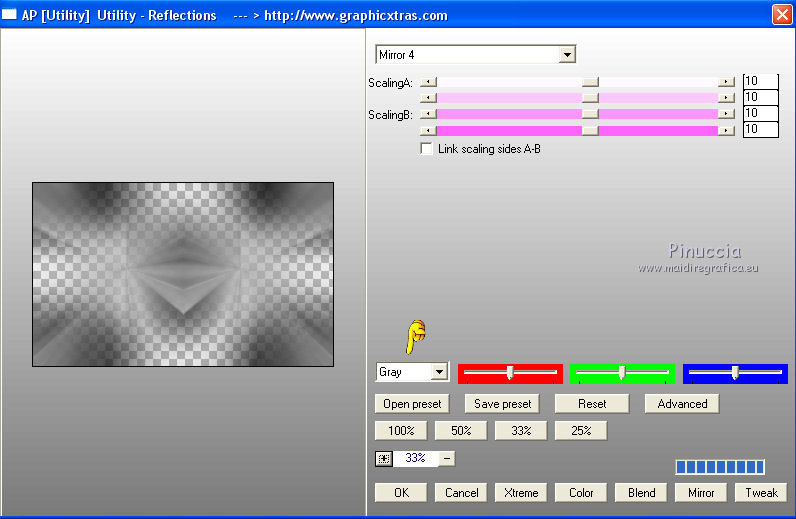
Task: Click the first ScalingA value field
Action: pyautogui.click(x=760, y=81)
